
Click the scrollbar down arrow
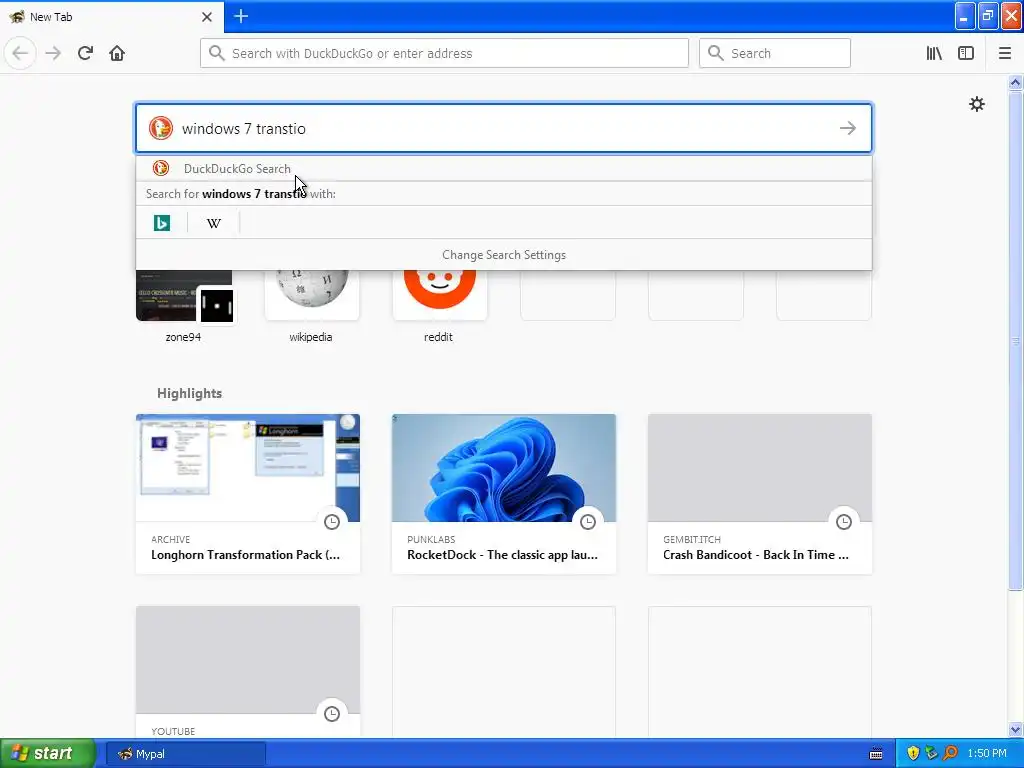coord(1015,729)
